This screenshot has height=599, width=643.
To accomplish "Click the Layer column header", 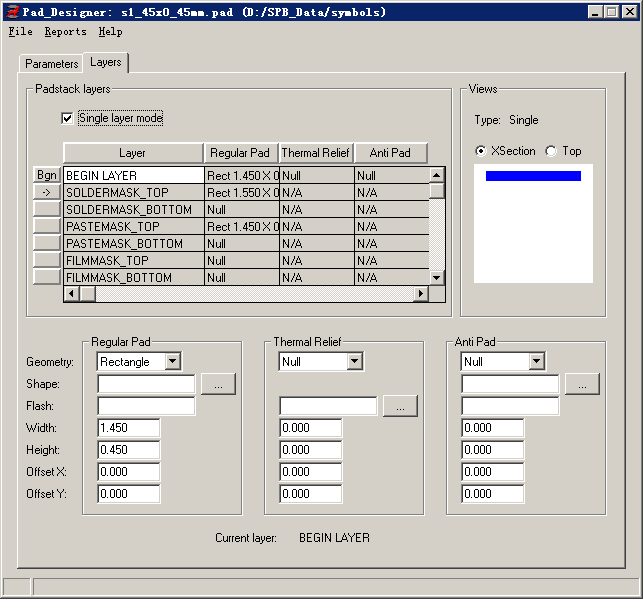I will tap(133, 153).
